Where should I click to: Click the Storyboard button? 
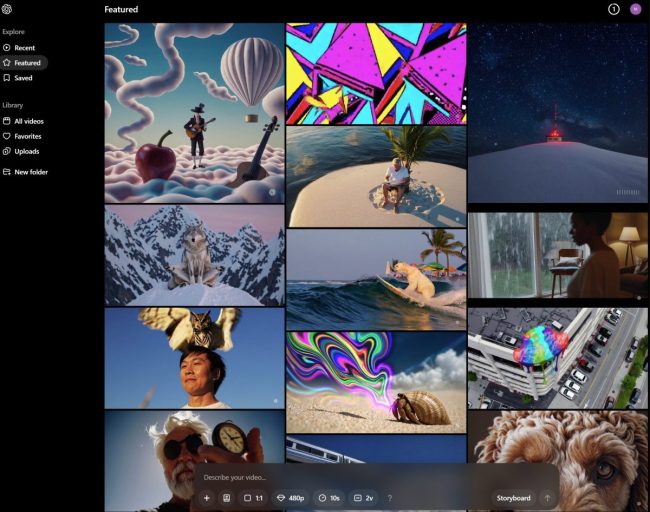pyautogui.click(x=513, y=498)
